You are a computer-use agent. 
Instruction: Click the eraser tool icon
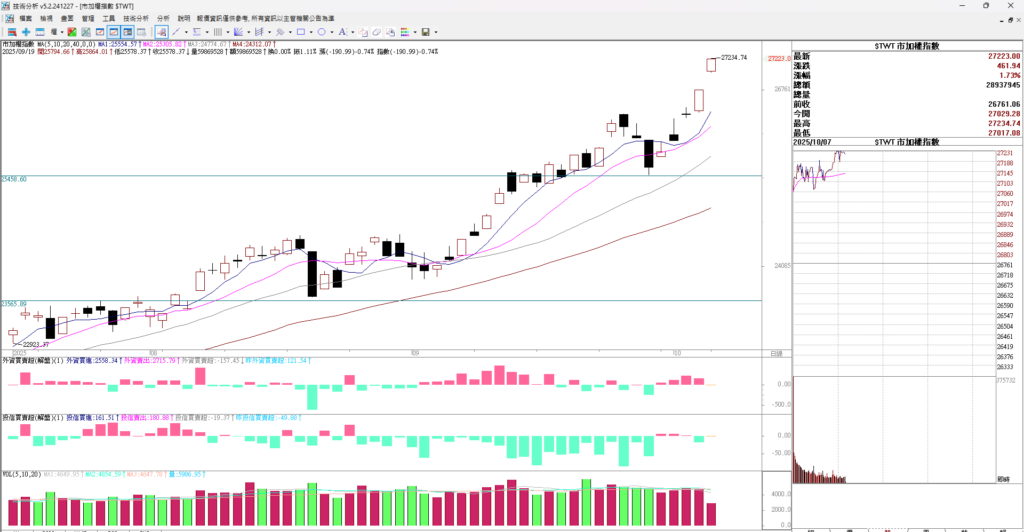click(377, 32)
